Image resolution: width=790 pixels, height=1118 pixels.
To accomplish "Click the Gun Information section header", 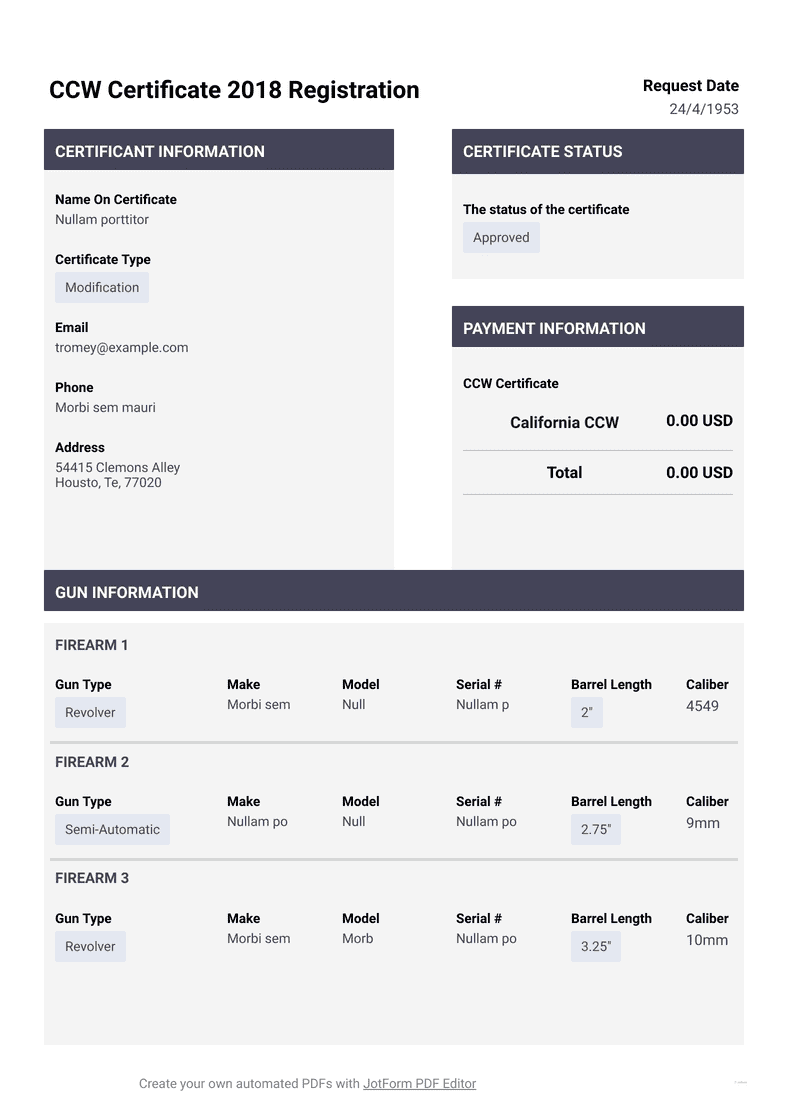I will pos(127,592).
